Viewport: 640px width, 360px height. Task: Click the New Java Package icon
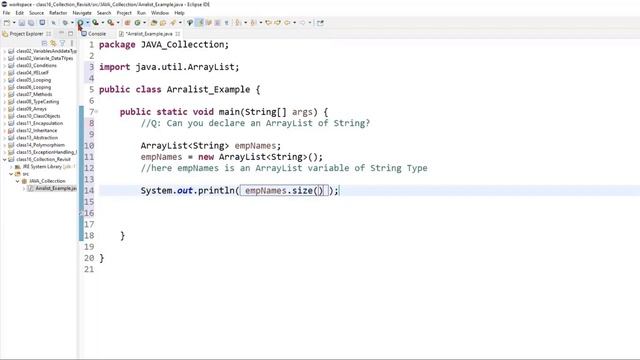point(127,23)
